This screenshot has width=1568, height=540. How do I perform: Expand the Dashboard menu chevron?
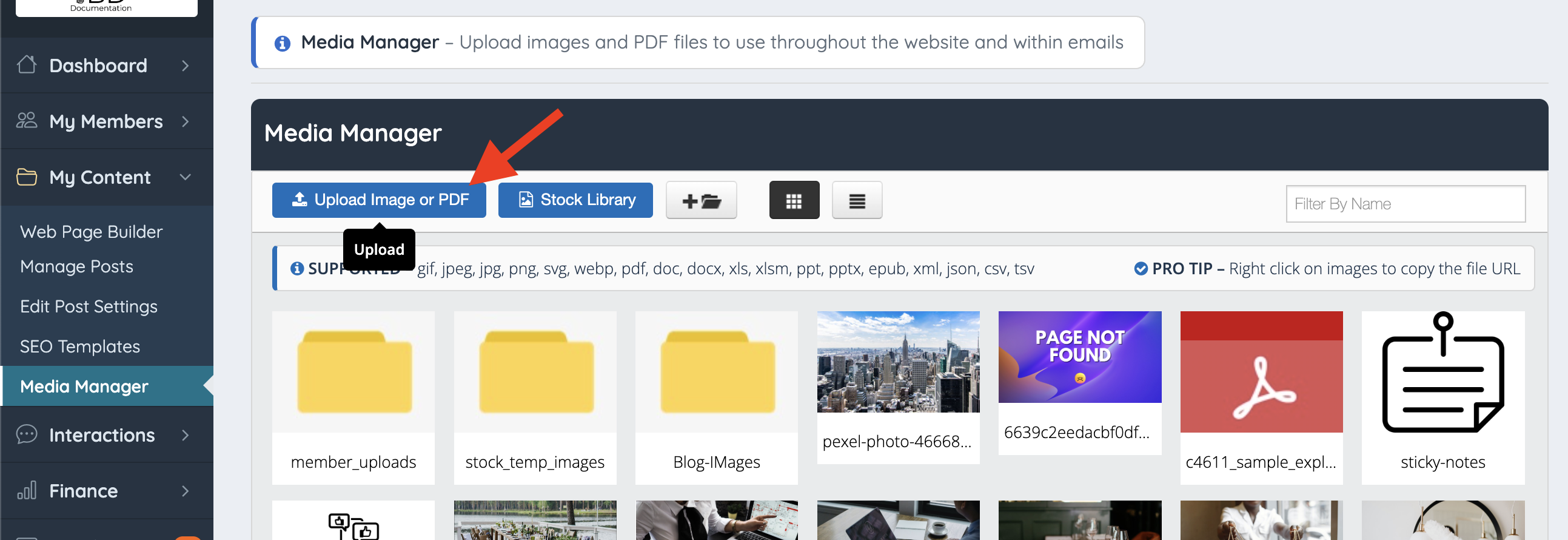[185, 66]
